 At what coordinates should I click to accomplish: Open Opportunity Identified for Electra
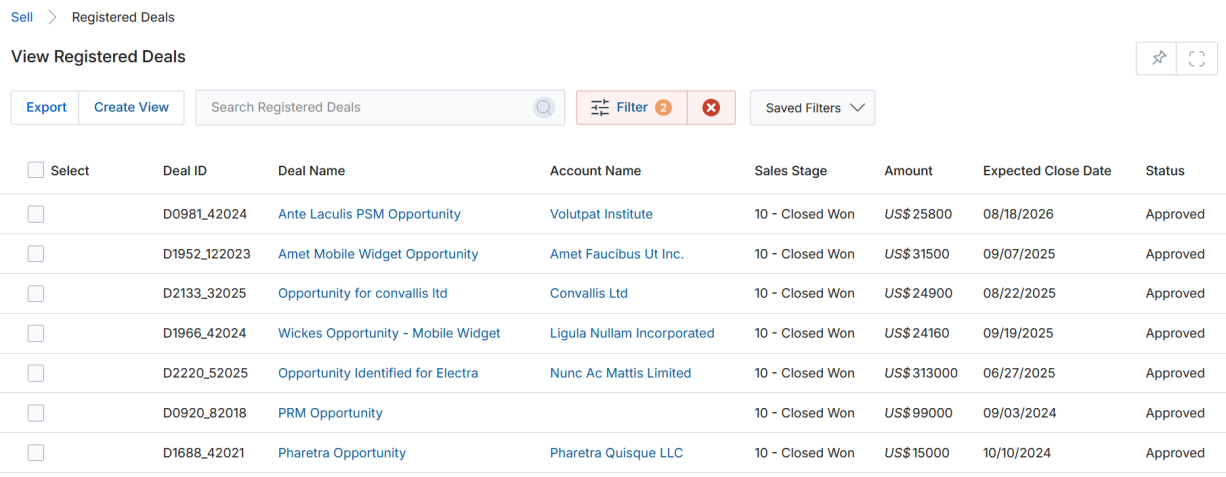[x=378, y=373]
